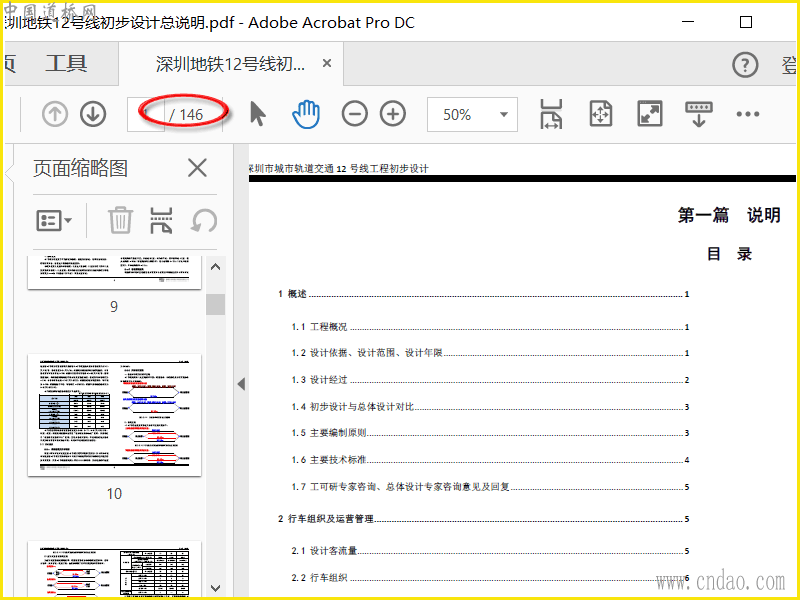Screen dimensions: 800x600
Task: Enter full screen mode icon
Action: [649, 114]
